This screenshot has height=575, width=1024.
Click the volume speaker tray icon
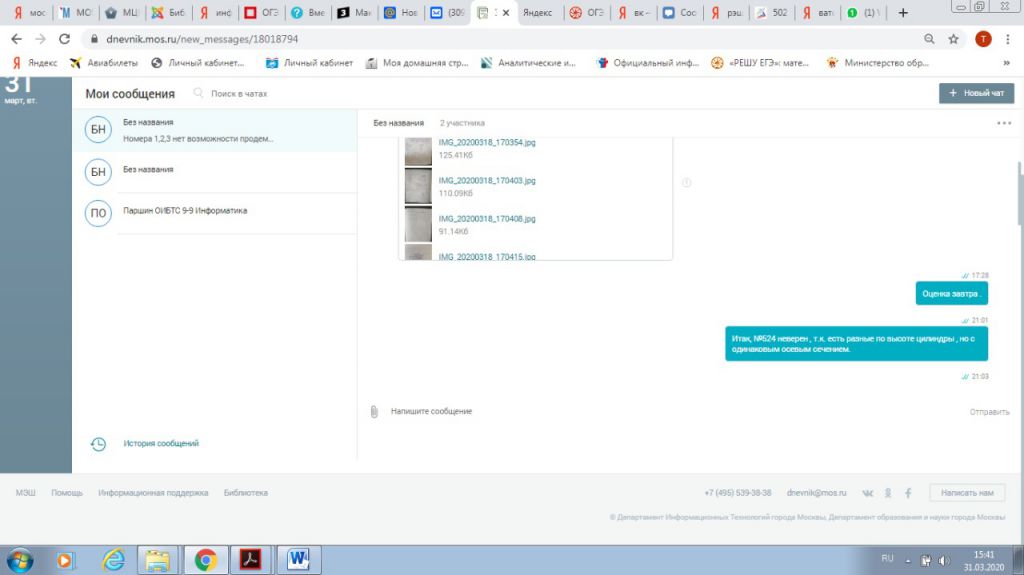(944, 560)
